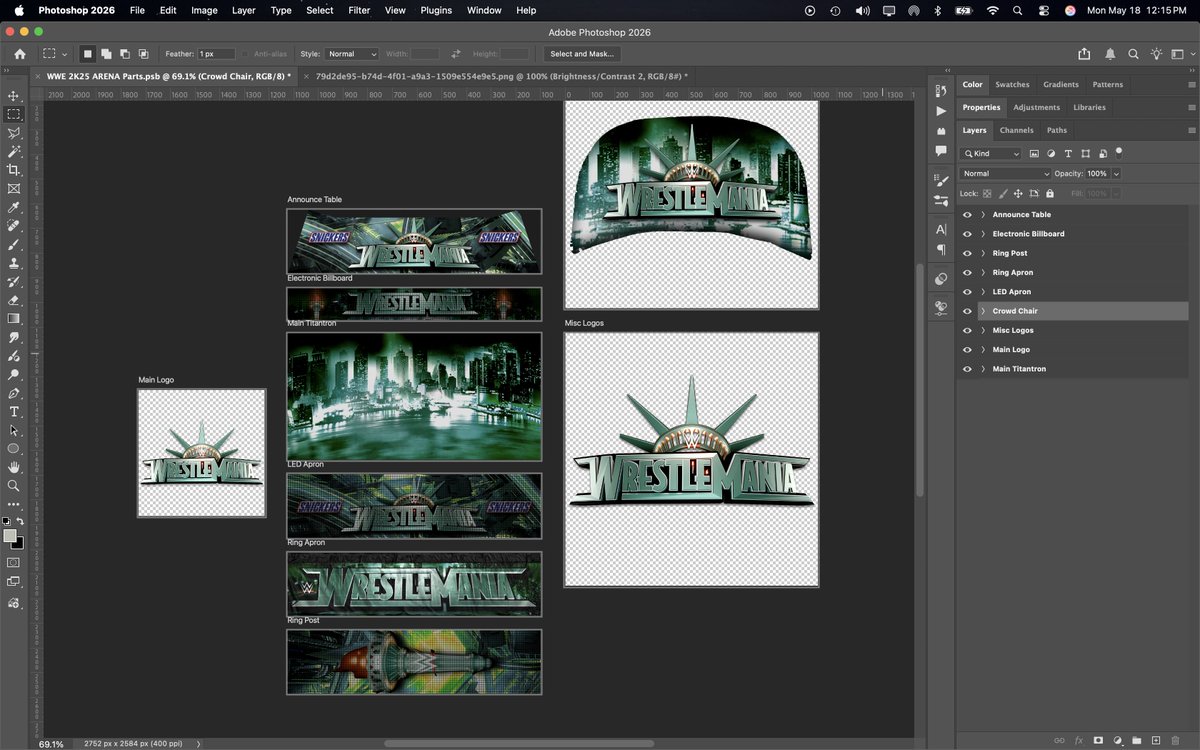The height and width of the screenshot is (750, 1200).
Task: Delete layer with trash icon
Action: pyautogui.click(x=1175, y=740)
